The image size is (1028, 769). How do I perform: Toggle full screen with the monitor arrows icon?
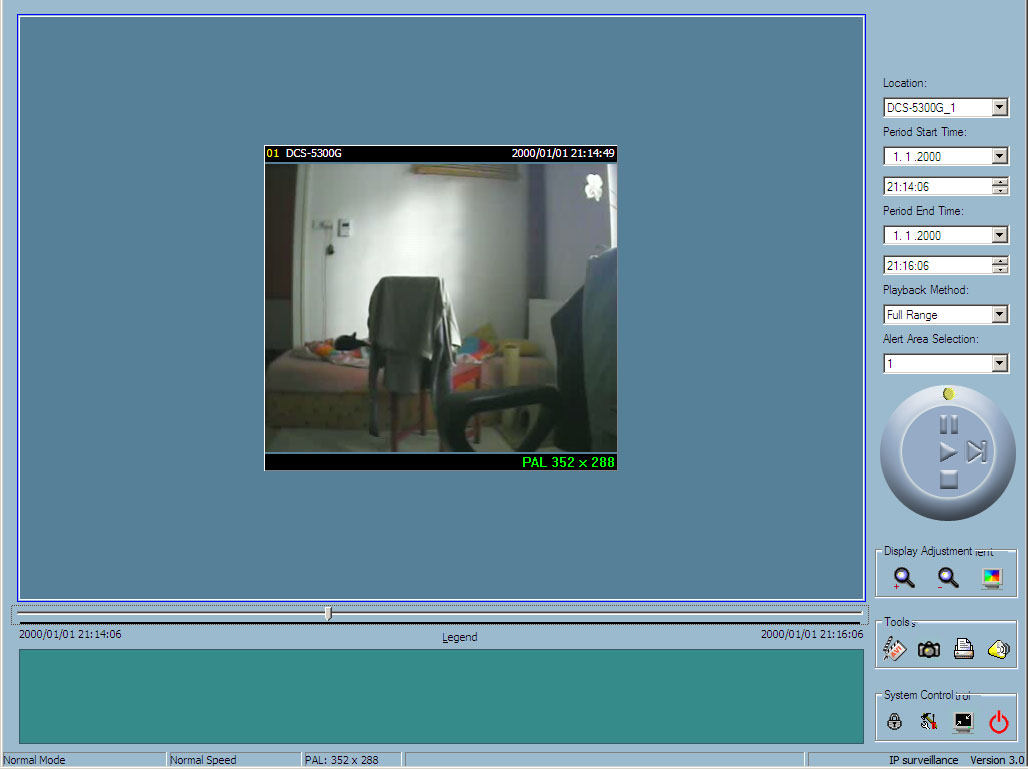[x=963, y=722]
